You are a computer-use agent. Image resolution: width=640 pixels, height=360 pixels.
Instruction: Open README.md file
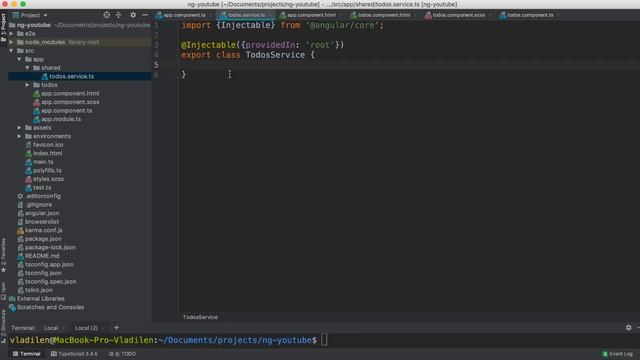pyautogui.click(x=42, y=256)
